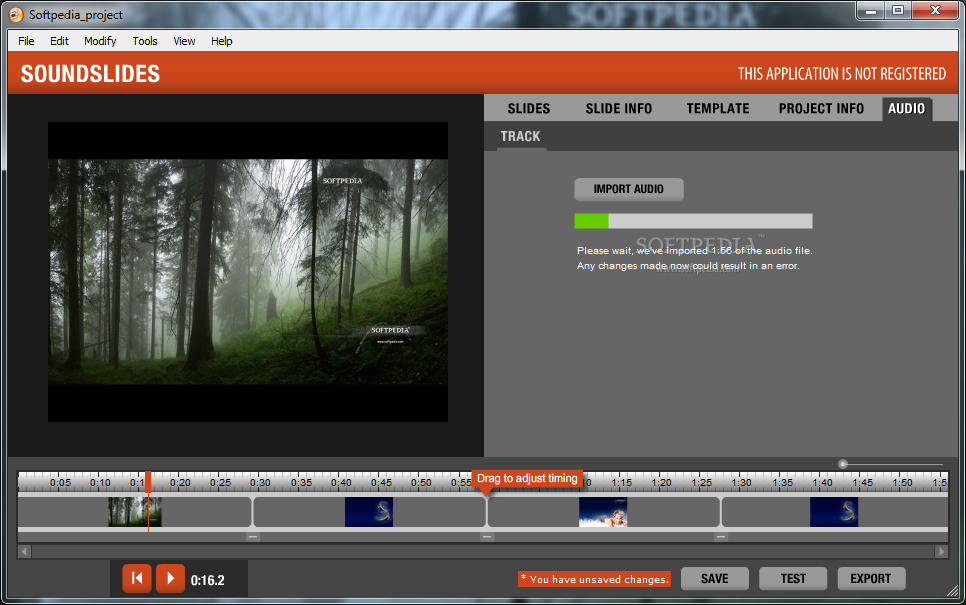This screenshot has width=966, height=605.
Task: Open the View menu
Action: [x=184, y=41]
